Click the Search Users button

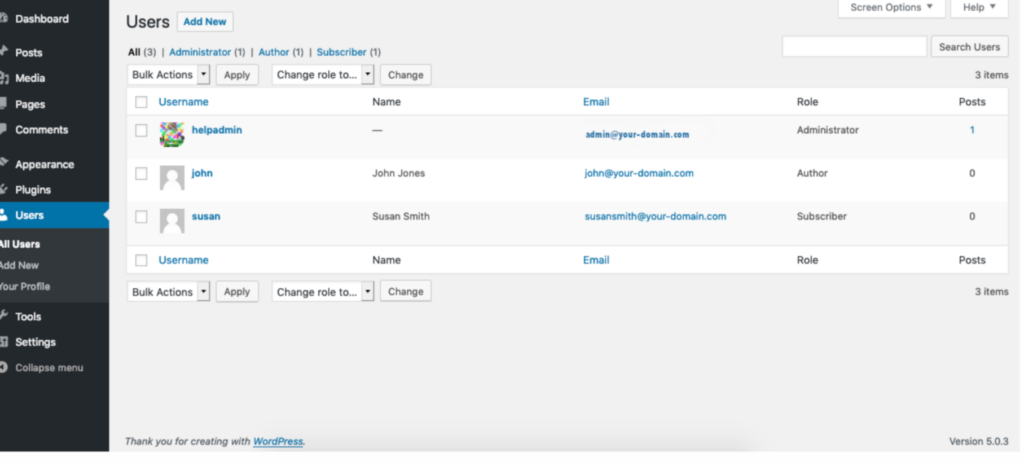click(969, 47)
